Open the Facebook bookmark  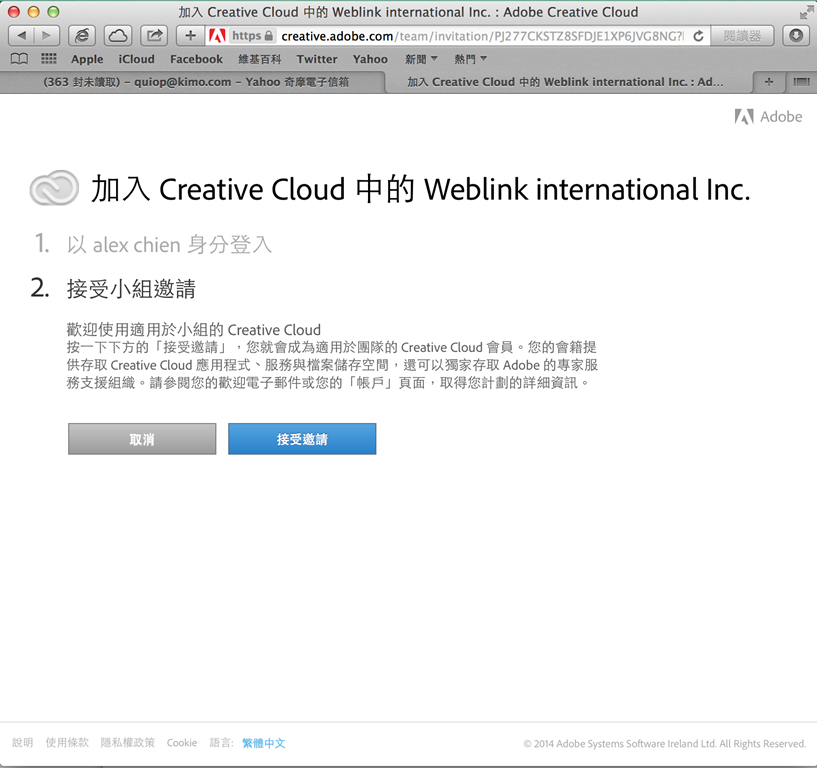tap(196, 59)
